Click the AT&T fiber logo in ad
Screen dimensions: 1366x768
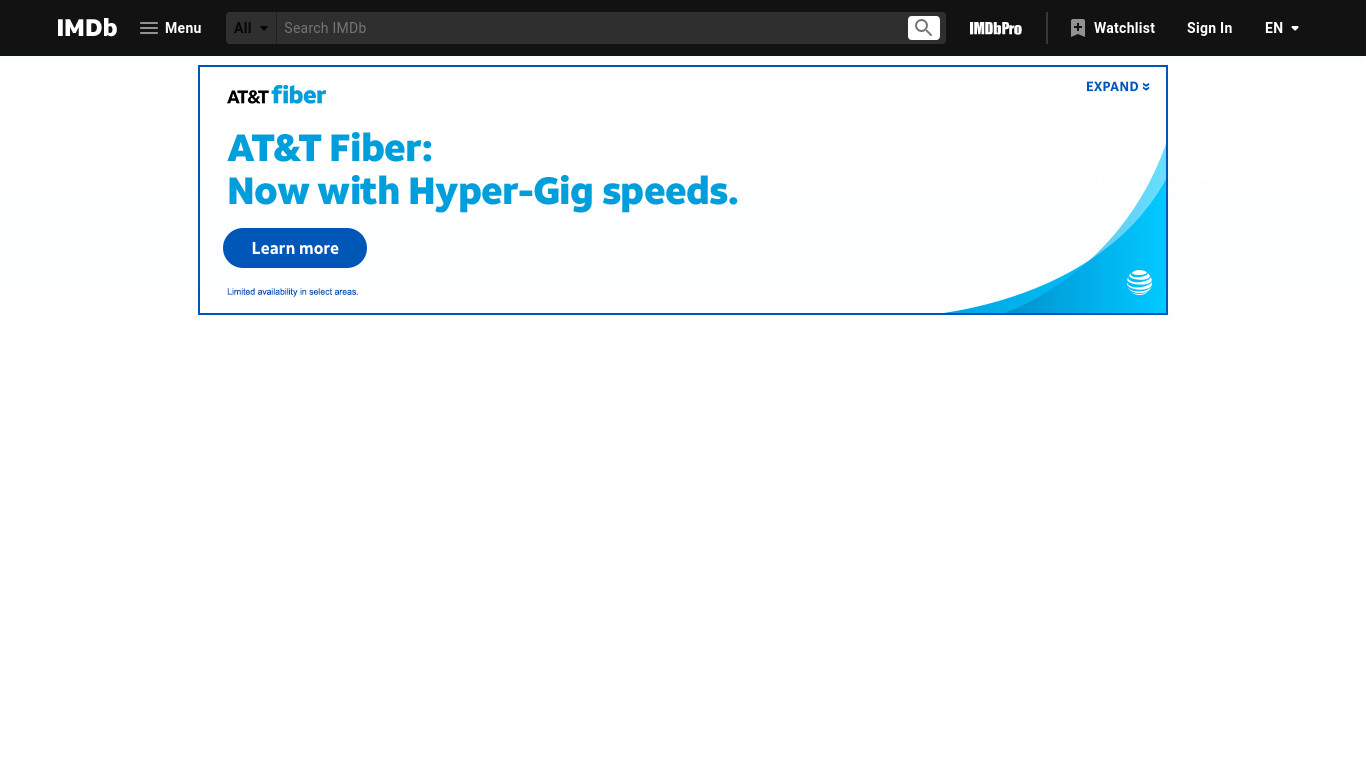tap(277, 95)
